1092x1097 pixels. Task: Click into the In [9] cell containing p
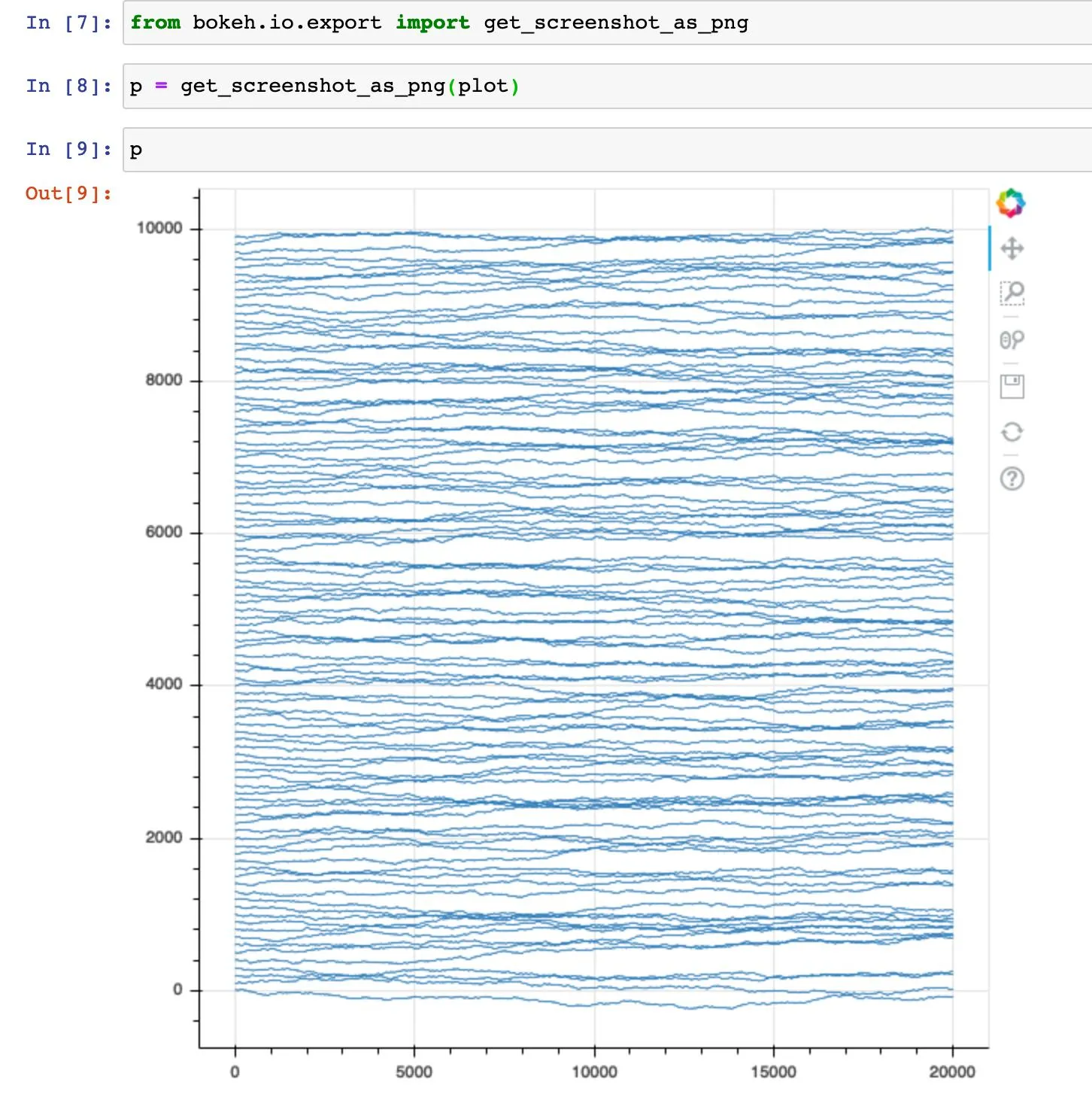pos(607,149)
